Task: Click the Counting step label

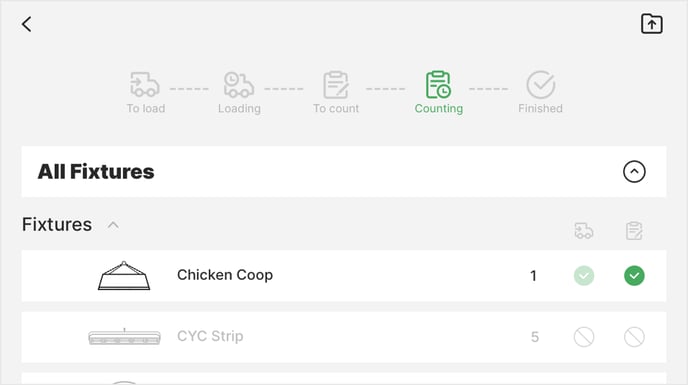Action: point(439,108)
